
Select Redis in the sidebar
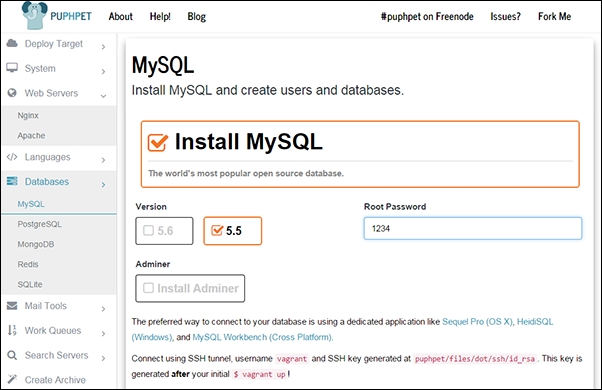coord(28,264)
